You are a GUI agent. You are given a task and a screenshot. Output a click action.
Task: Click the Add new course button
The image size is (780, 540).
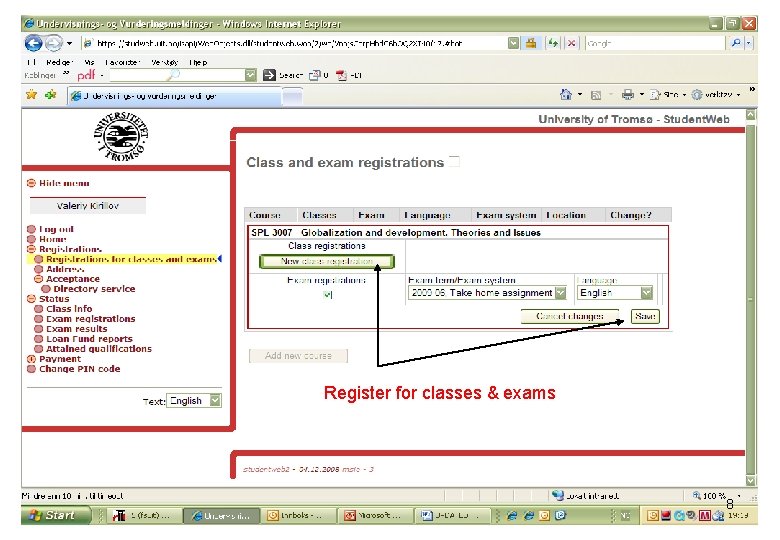pos(298,356)
